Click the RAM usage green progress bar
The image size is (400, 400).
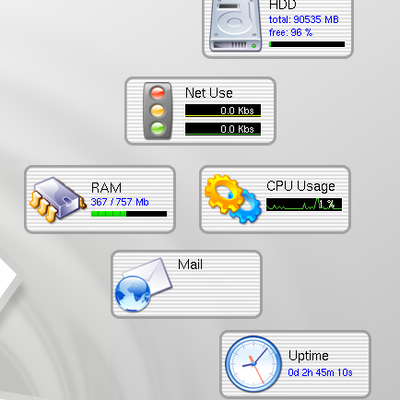129,214
